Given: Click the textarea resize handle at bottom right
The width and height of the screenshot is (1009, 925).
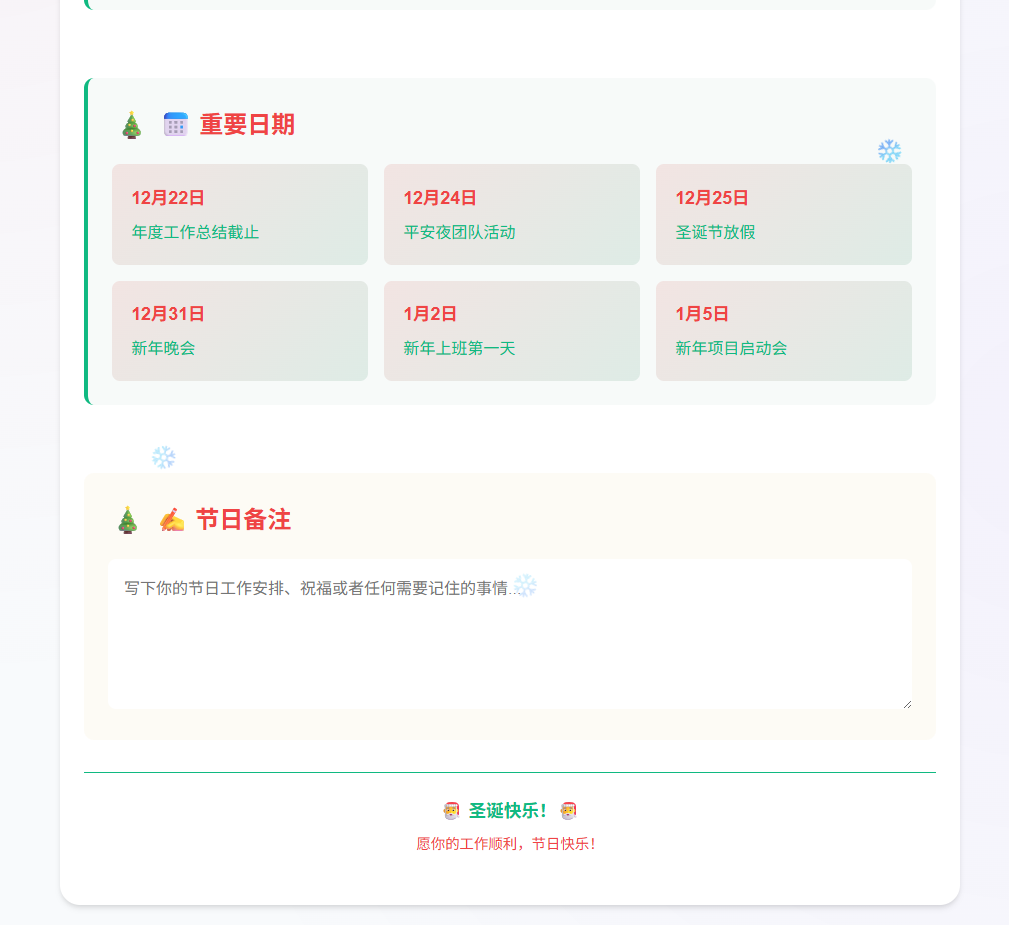Looking at the screenshot, I should click(x=908, y=703).
